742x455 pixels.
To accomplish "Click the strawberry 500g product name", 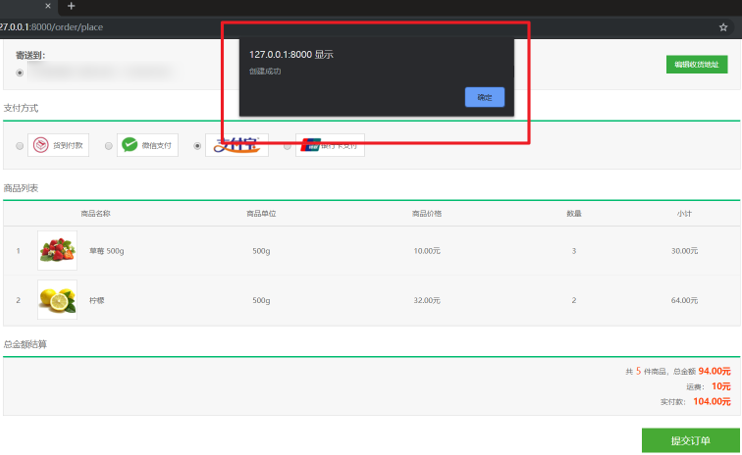I will (x=107, y=251).
